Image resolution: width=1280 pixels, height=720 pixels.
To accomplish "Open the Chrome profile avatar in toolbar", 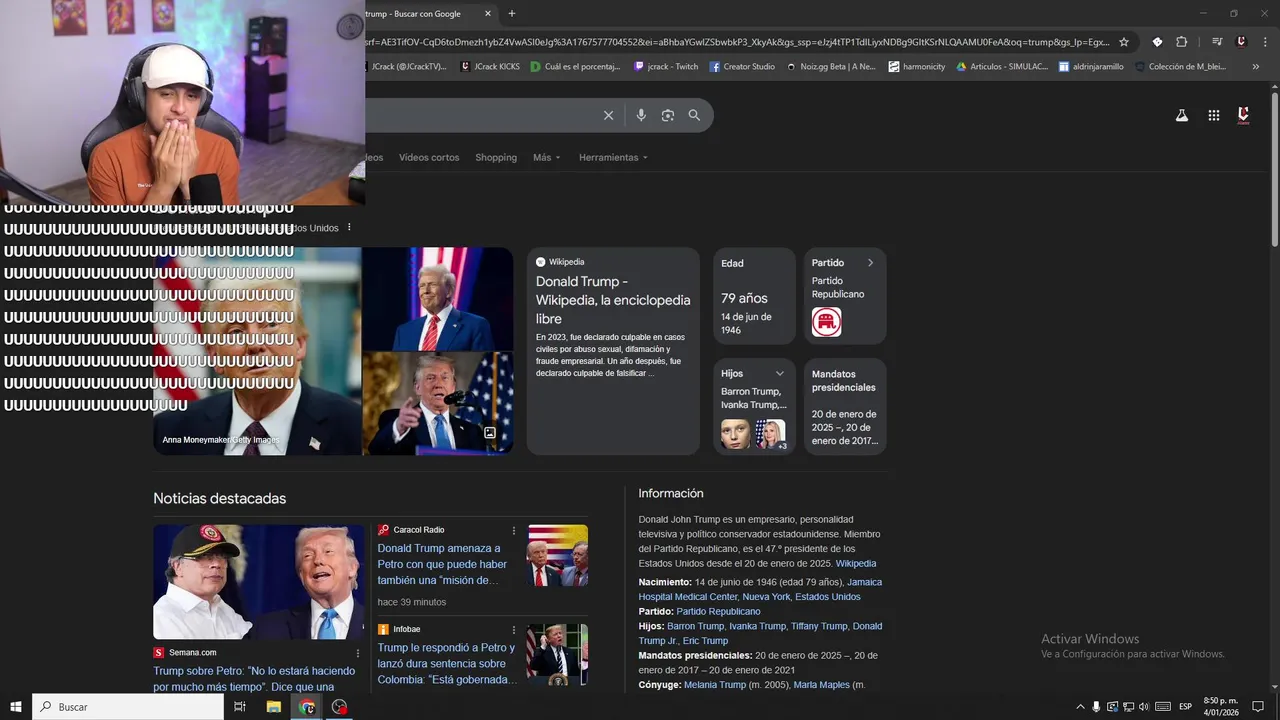I will [1241, 42].
